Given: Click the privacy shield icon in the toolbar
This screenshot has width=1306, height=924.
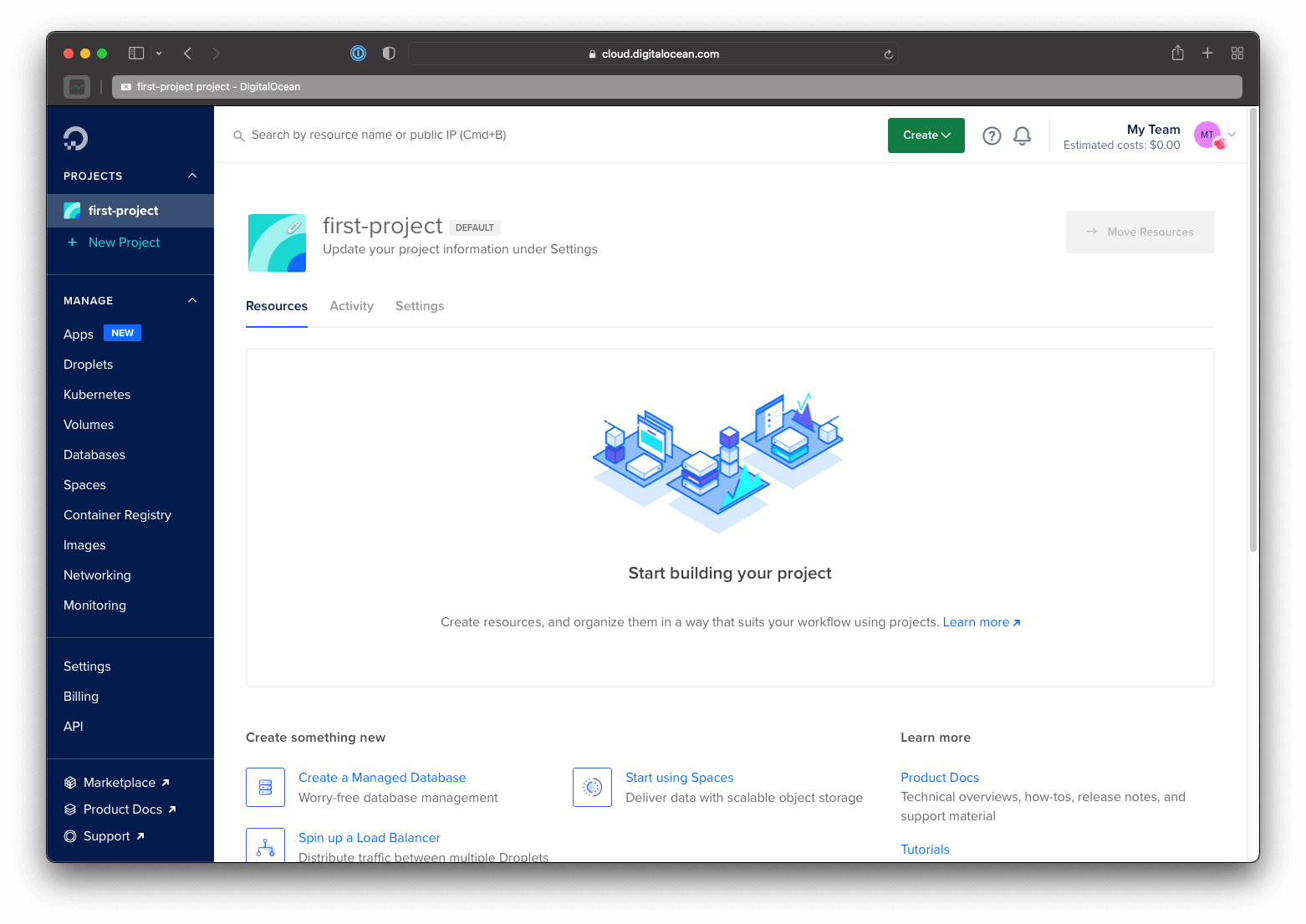Looking at the screenshot, I should (389, 54).
